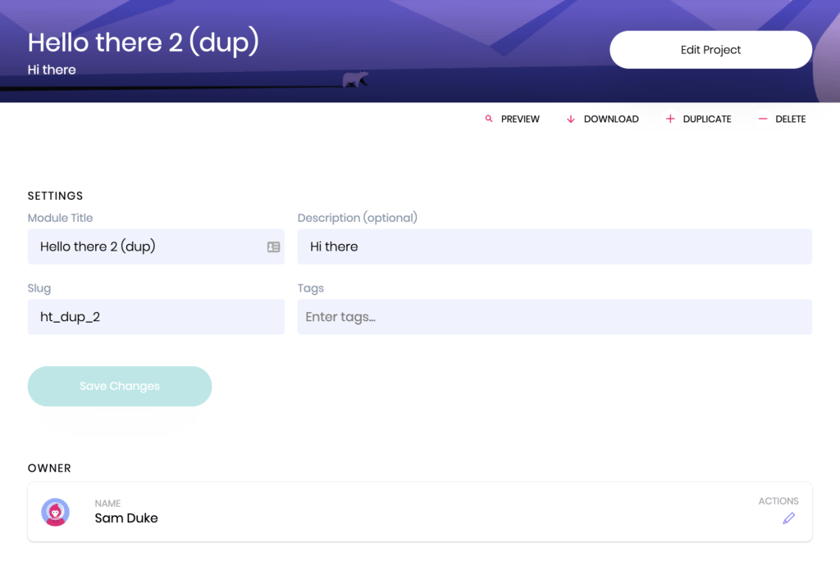Click the NAME label in owner card
This screenshot has width=840, height=588.
pyautogui.click(x=108, y=503)
